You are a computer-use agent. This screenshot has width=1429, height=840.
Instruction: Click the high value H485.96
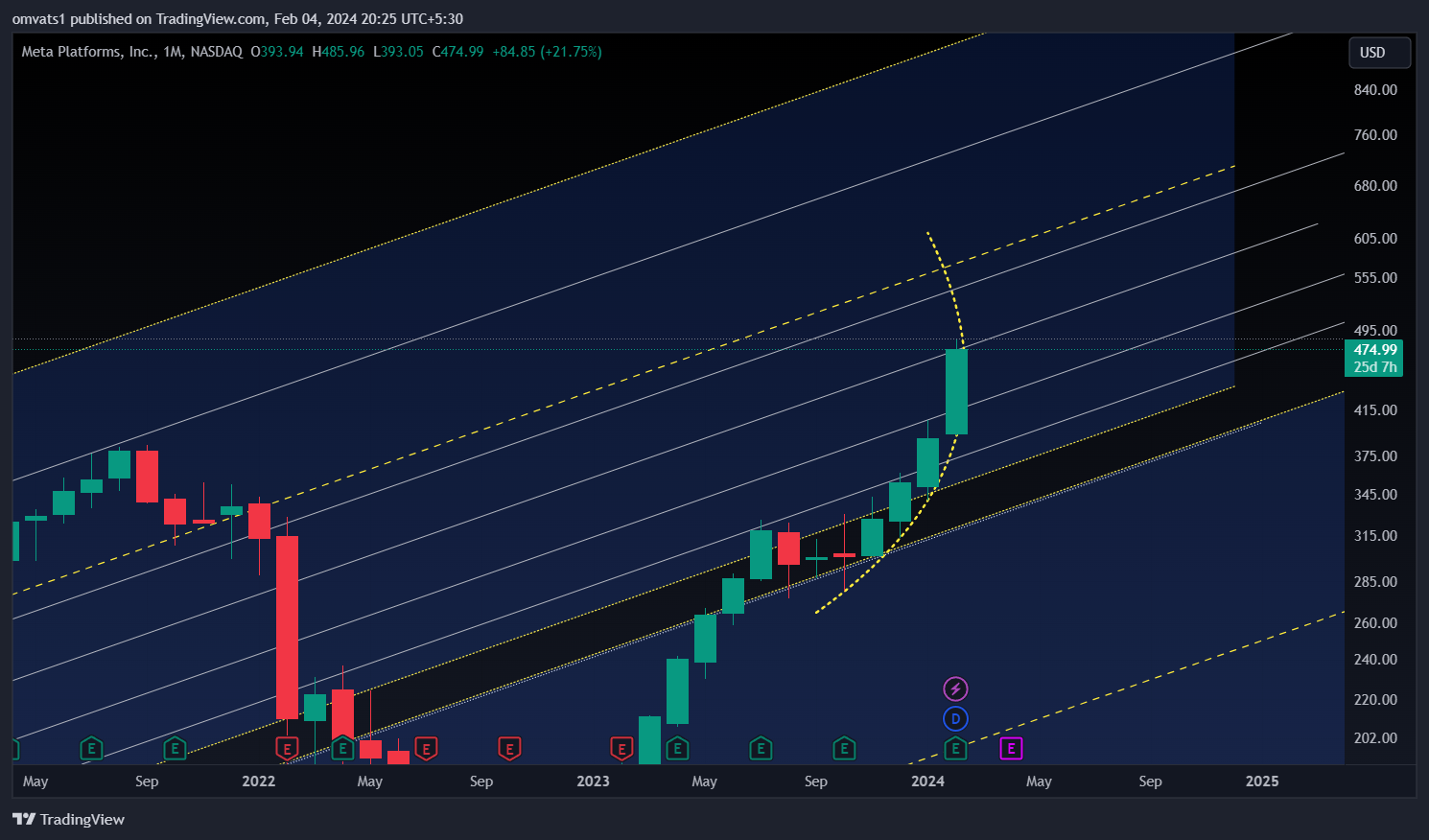coord(339,52)
